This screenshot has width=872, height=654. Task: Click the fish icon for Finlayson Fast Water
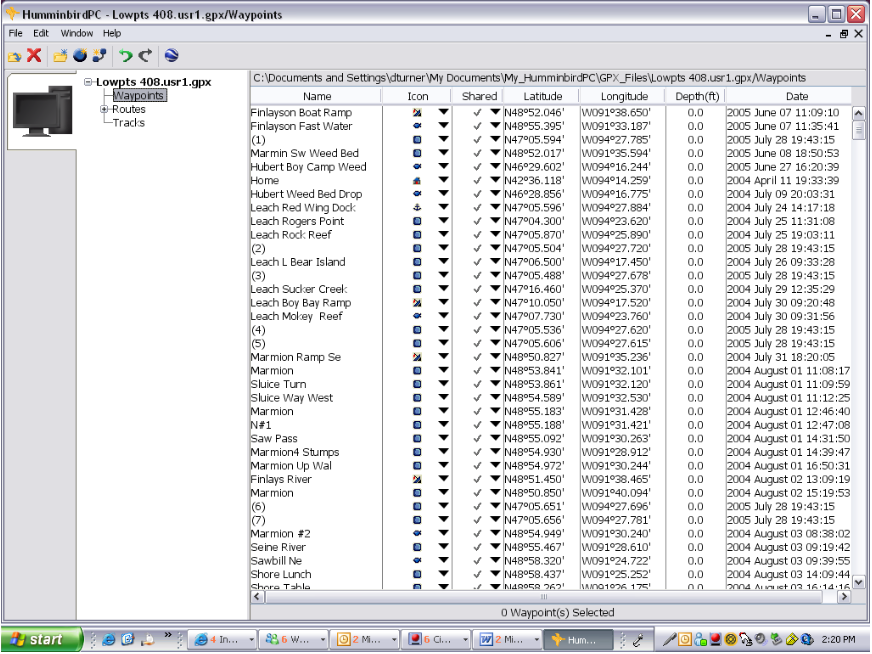417,126
